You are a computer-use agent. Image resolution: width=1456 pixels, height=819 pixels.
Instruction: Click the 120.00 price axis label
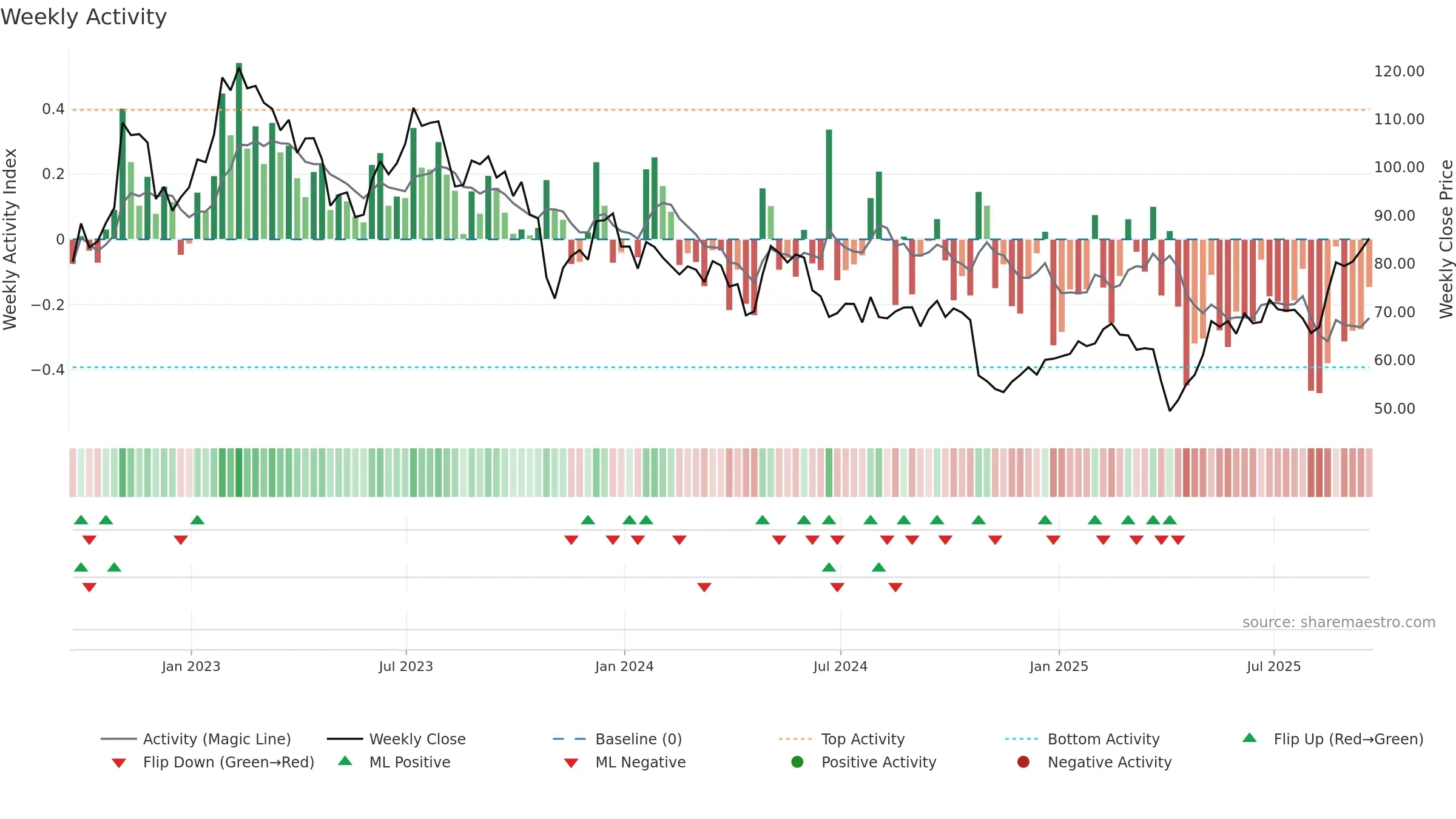coord(1399,71)
